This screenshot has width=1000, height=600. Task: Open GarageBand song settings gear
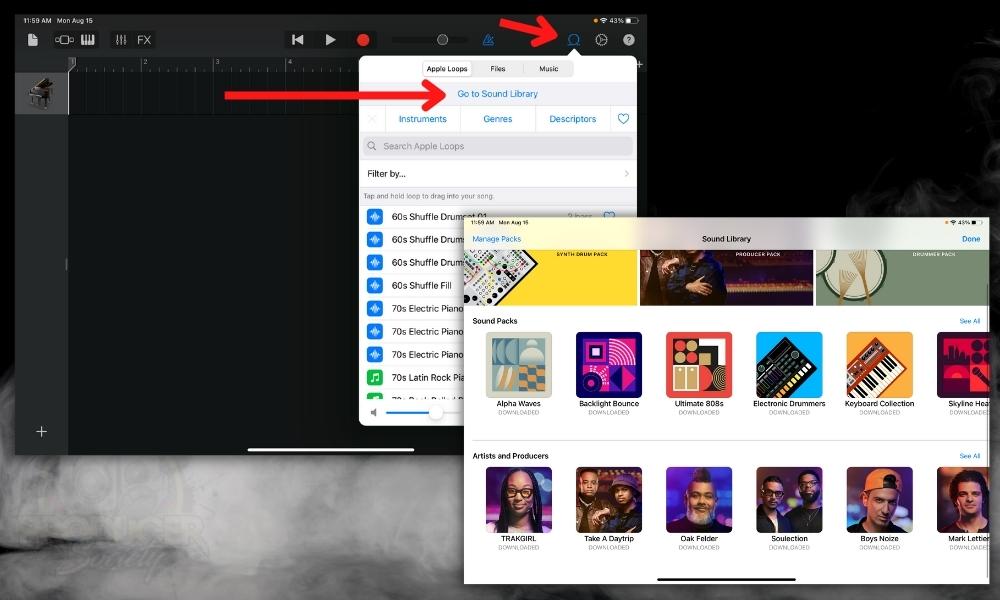point(602,39)
